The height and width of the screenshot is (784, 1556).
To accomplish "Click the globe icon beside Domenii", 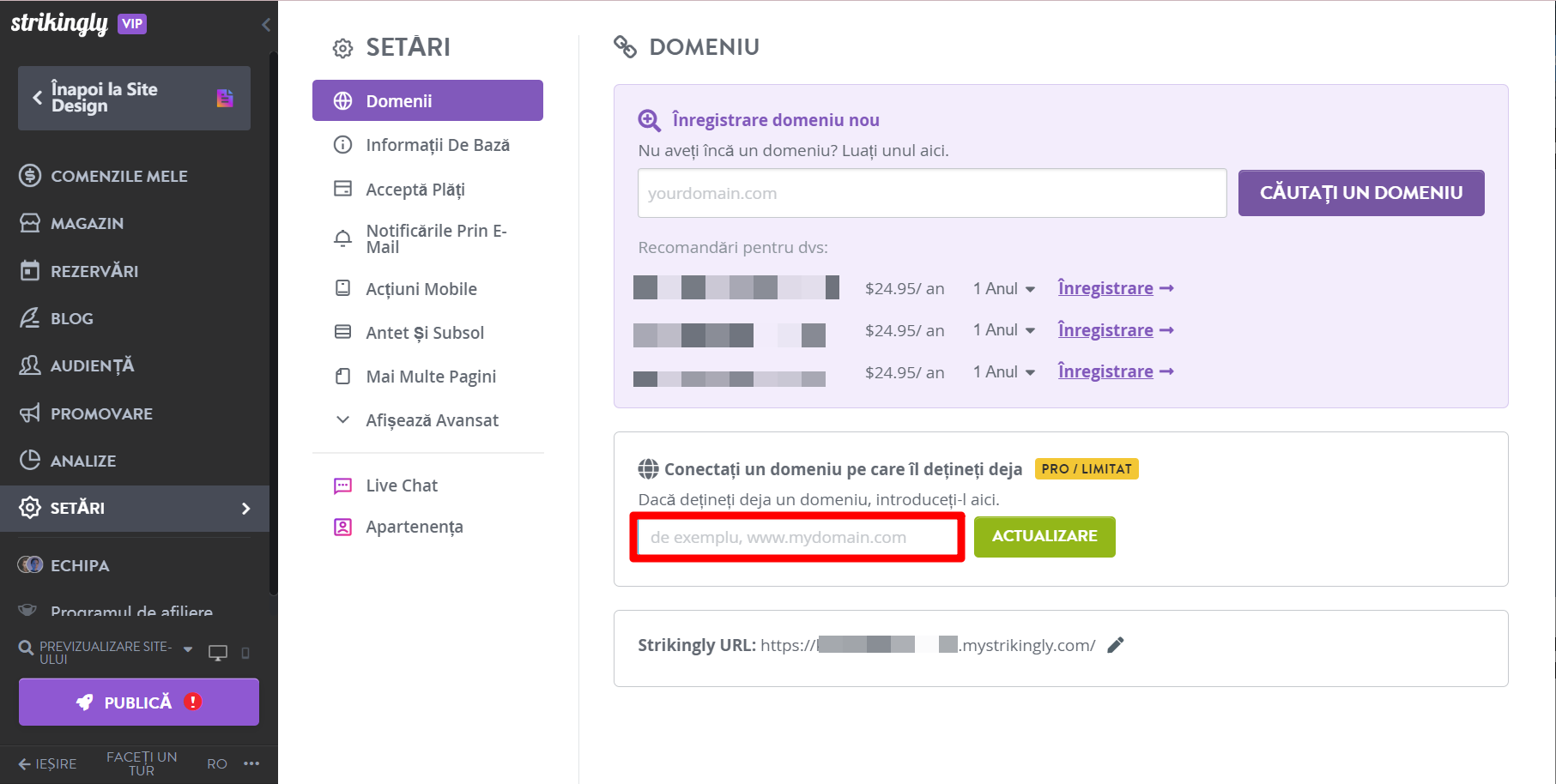I will click(x=342, y=100).
